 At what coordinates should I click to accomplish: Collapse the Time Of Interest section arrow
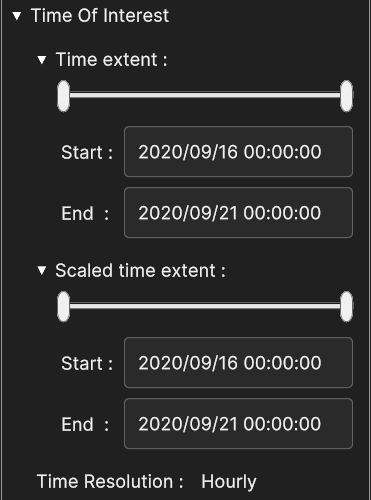click(16, 16)
